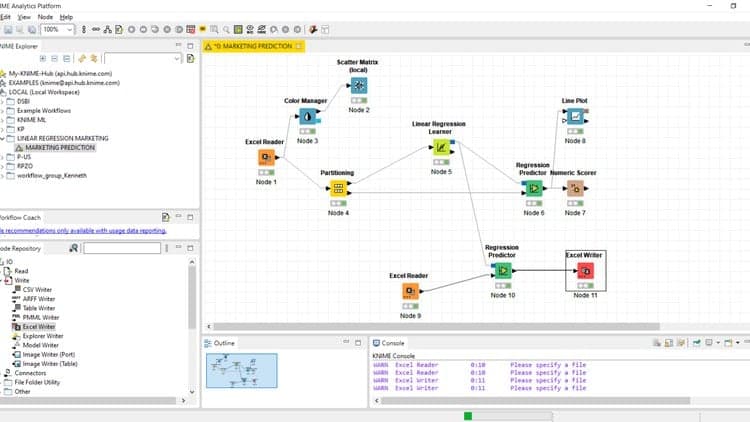The width and height of the screenshot is (750, 422).
Task: Click the red table grid toolbar icon
Action: pos(191,30)
